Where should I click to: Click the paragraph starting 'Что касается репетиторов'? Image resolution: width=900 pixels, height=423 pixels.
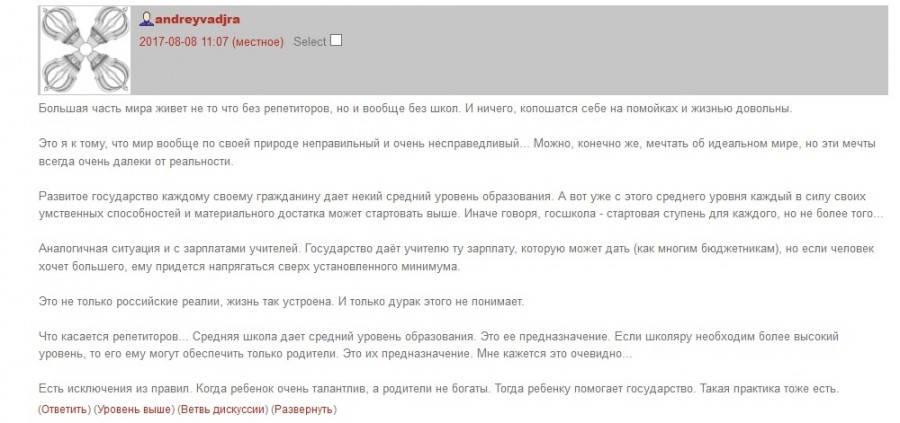point(439,346)
